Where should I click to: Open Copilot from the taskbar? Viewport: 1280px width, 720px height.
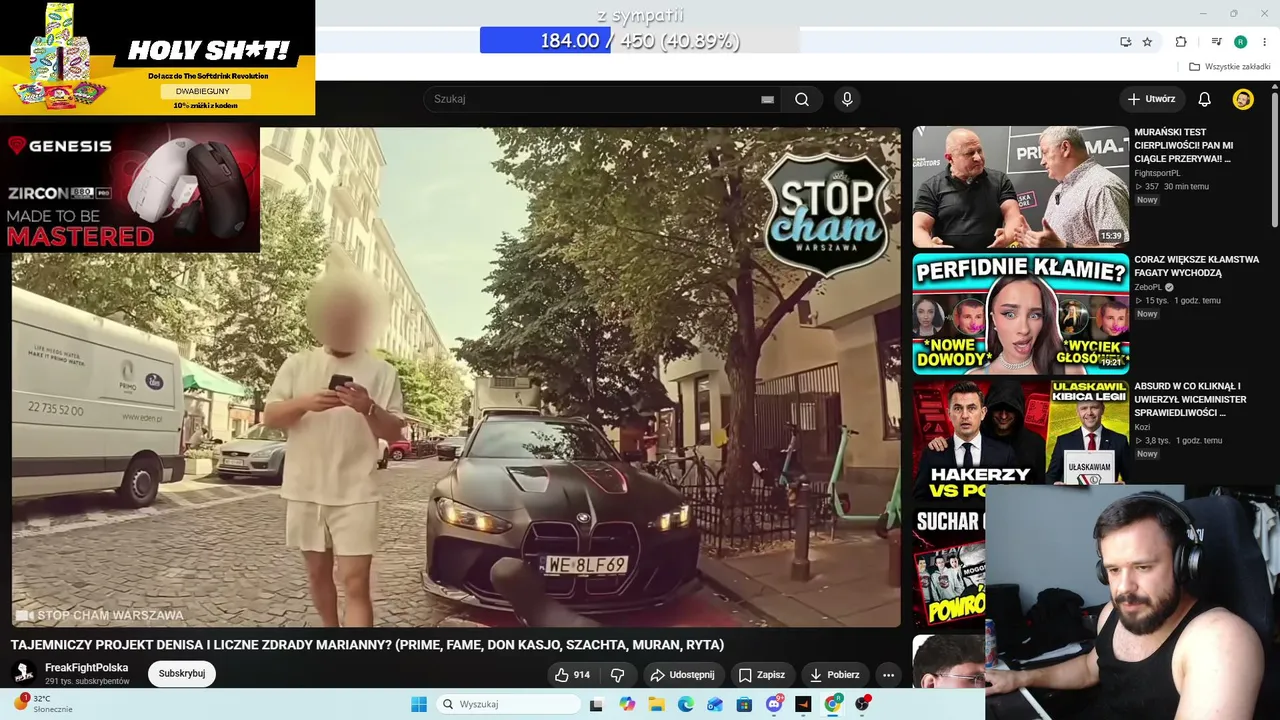pos(627,704)
